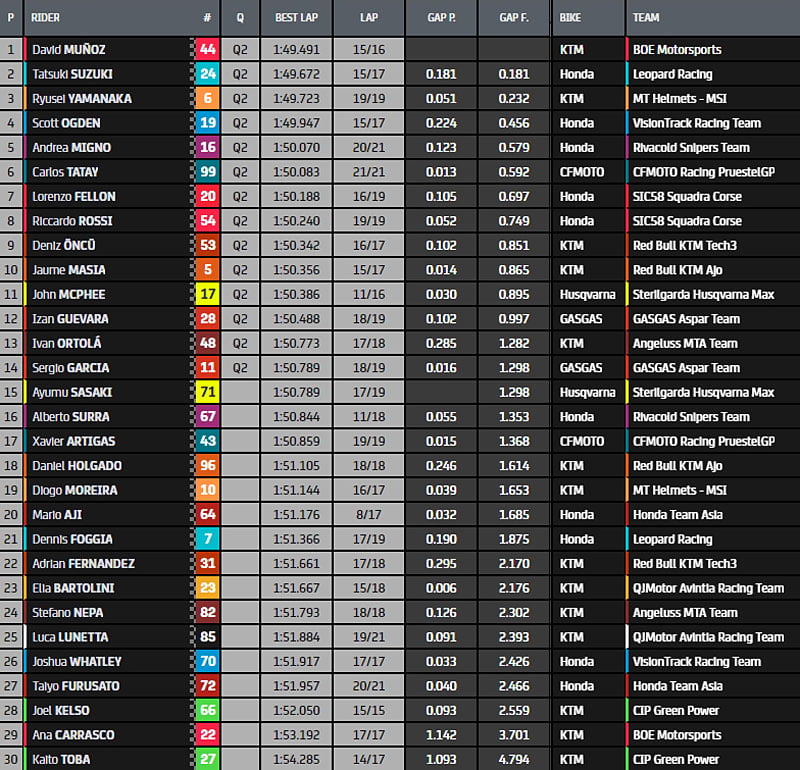Click Ana CARRASCO's name in the list
Screen dimensions: 800x770
pos(74,735)
